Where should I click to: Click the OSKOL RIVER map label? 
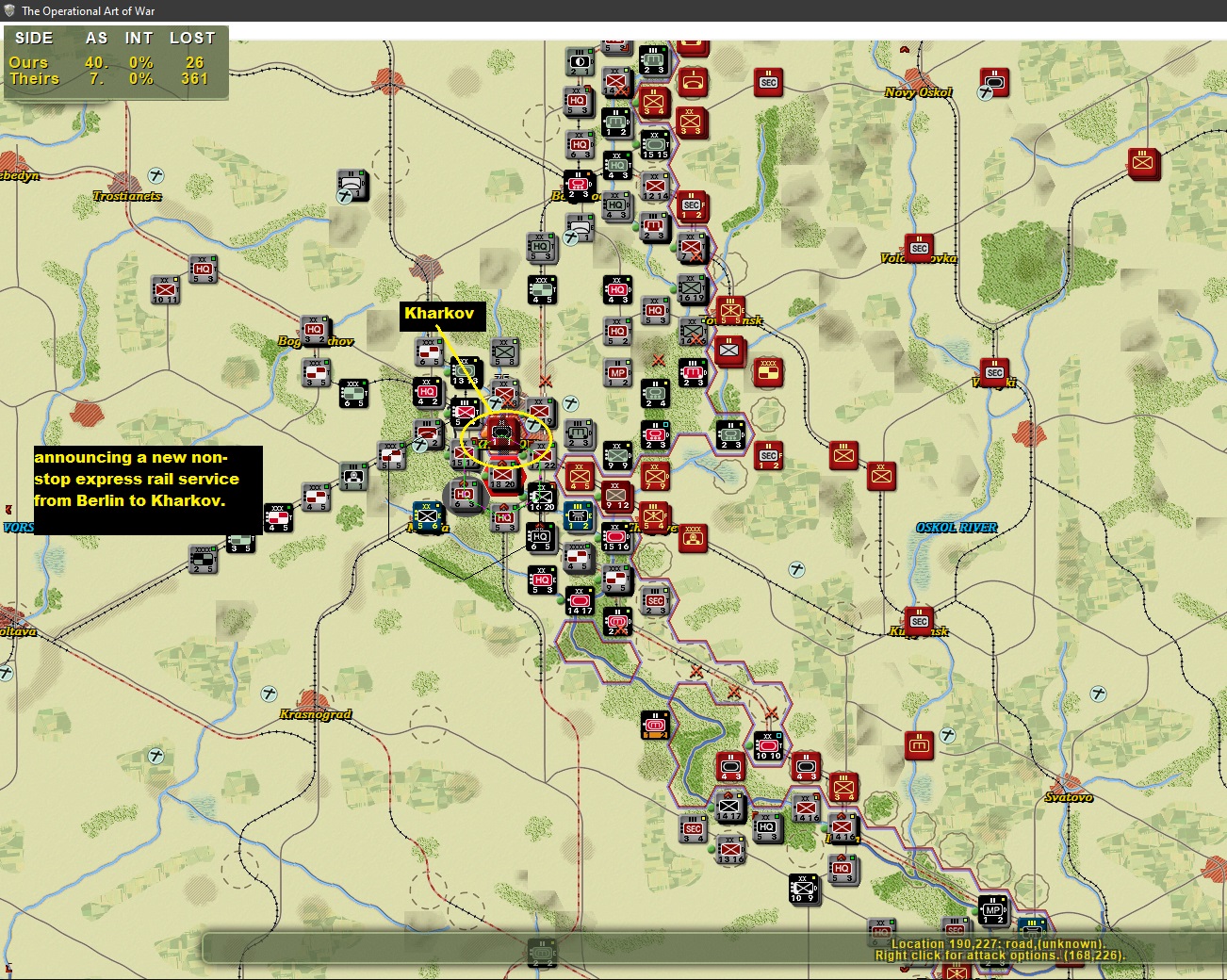pos(957,528)
